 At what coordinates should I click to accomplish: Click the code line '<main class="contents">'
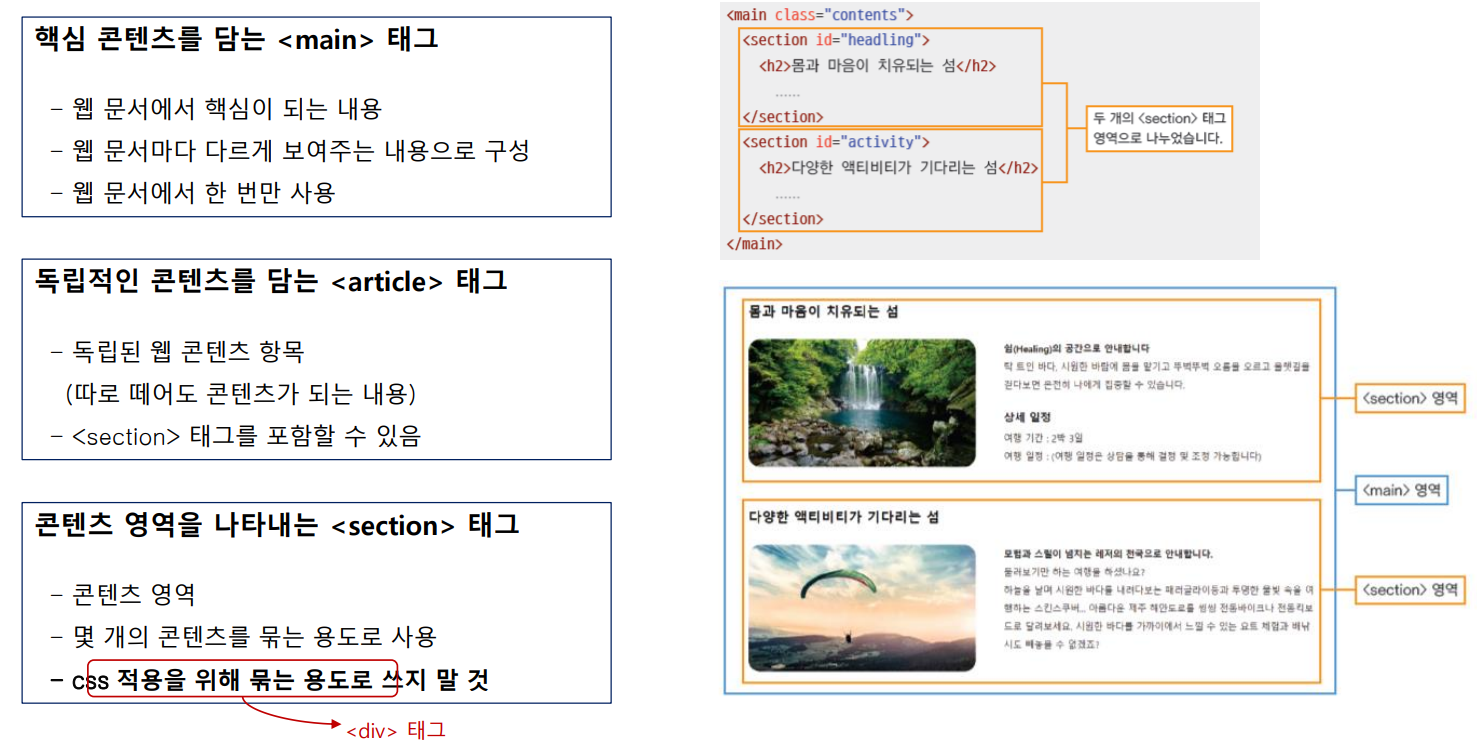coord(820,15)
